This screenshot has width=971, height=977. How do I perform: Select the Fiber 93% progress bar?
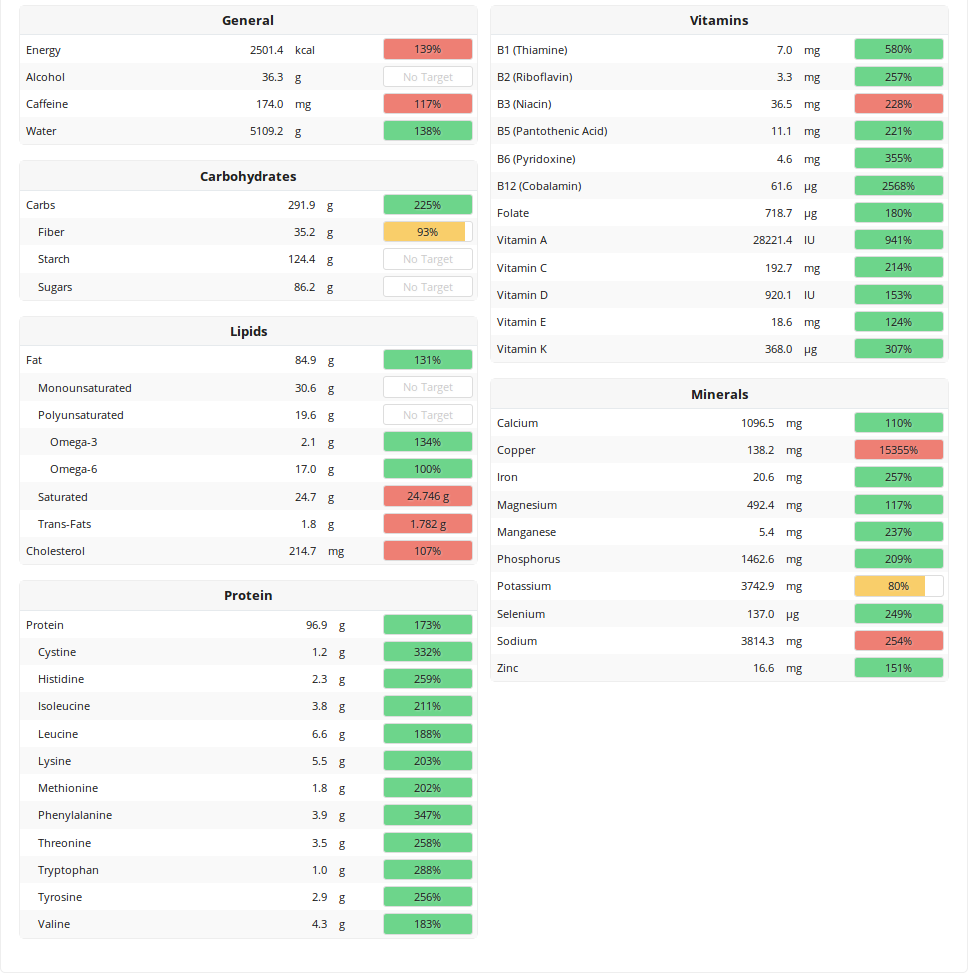click(427, 232)
